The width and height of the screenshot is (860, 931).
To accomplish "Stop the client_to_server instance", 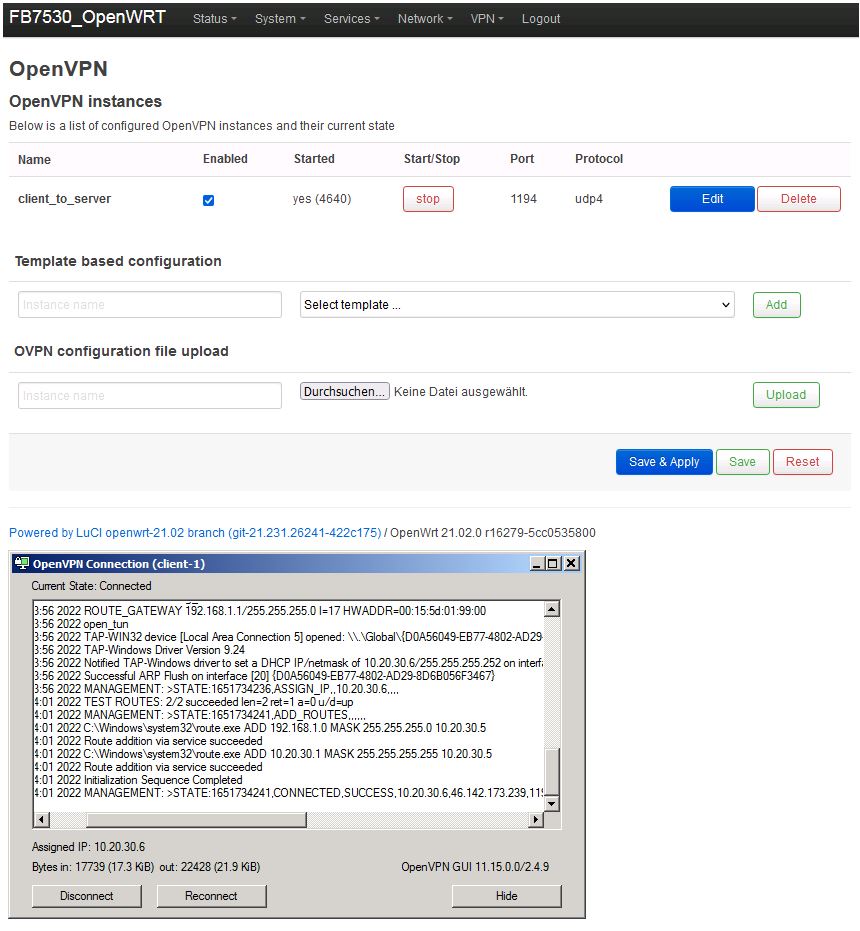I will 428,199.
